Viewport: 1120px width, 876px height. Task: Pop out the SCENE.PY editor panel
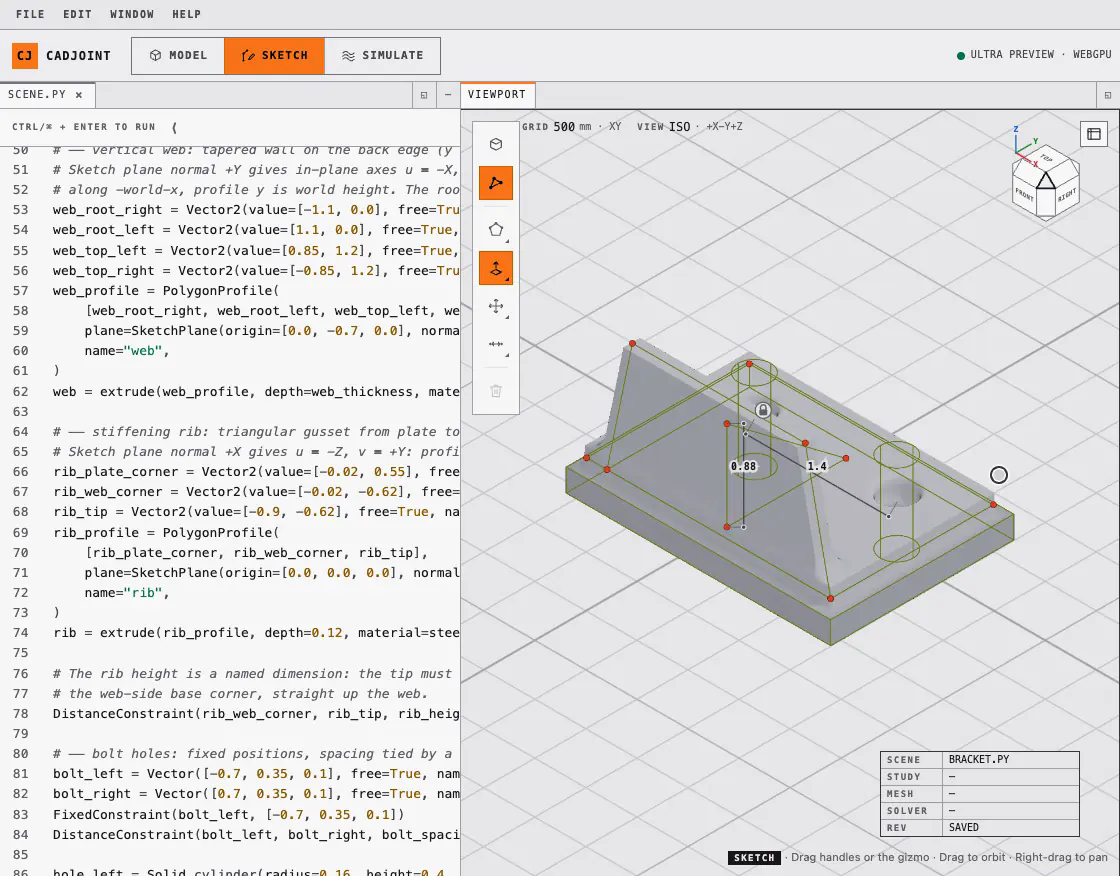424,95
